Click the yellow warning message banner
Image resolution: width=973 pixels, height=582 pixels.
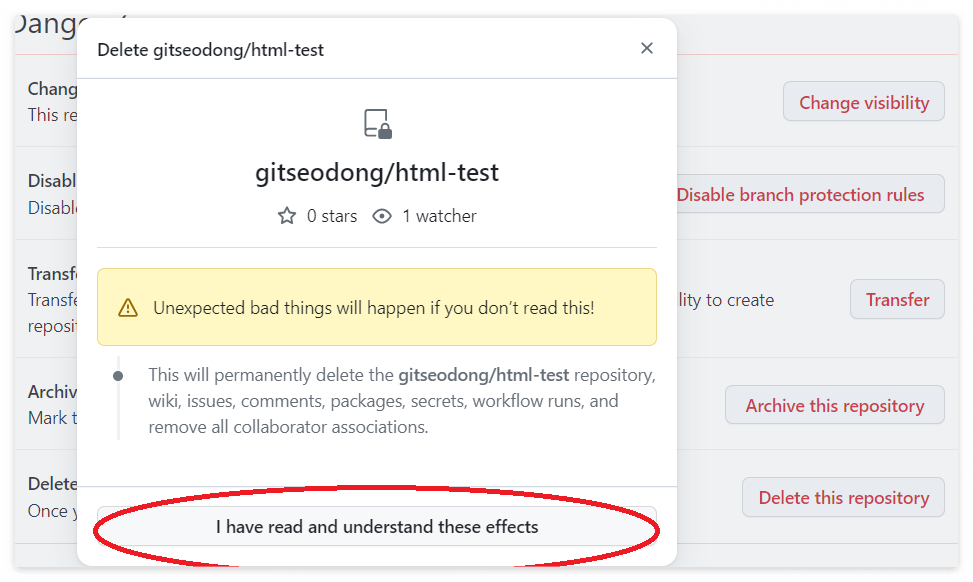[377, 307]
